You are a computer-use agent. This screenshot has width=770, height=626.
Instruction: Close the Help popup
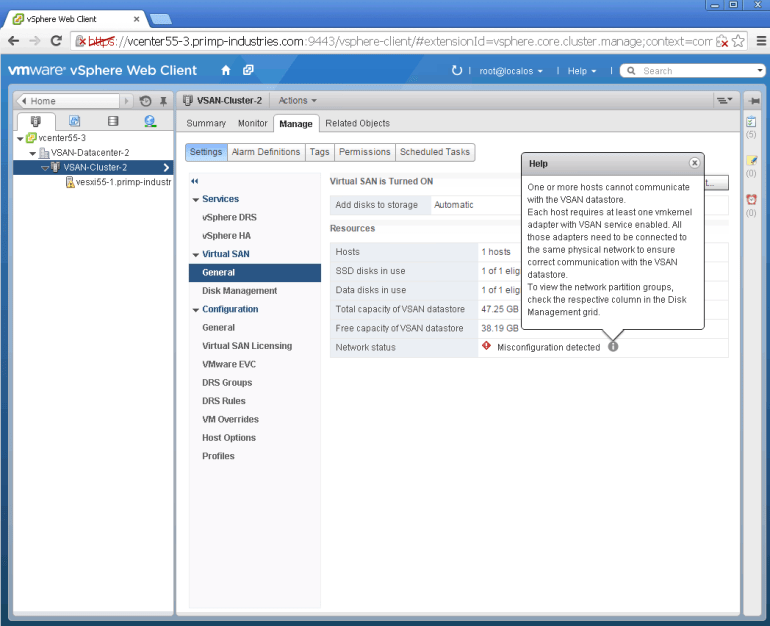(x=694, y=163)
